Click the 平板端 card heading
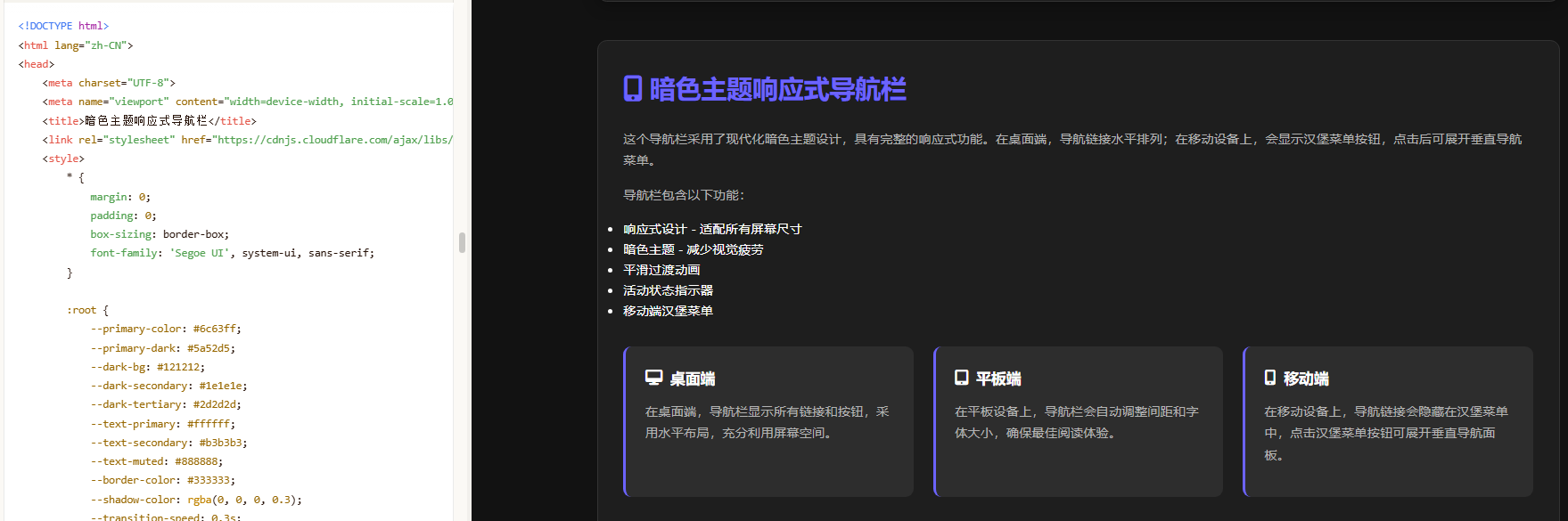 pyautogui.click(x=998, y=379)
